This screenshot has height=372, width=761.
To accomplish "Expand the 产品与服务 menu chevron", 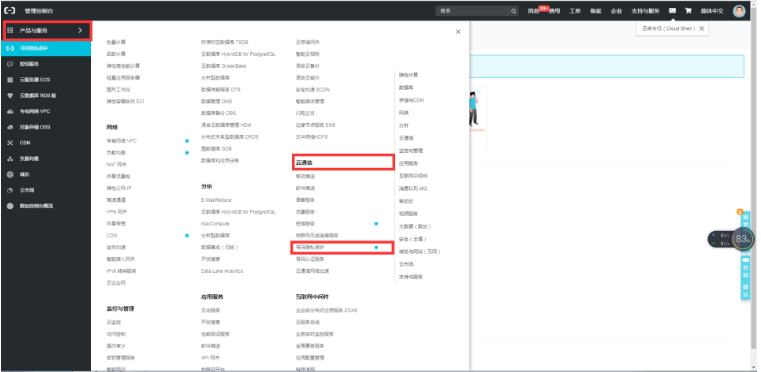I will pos(80,31).
